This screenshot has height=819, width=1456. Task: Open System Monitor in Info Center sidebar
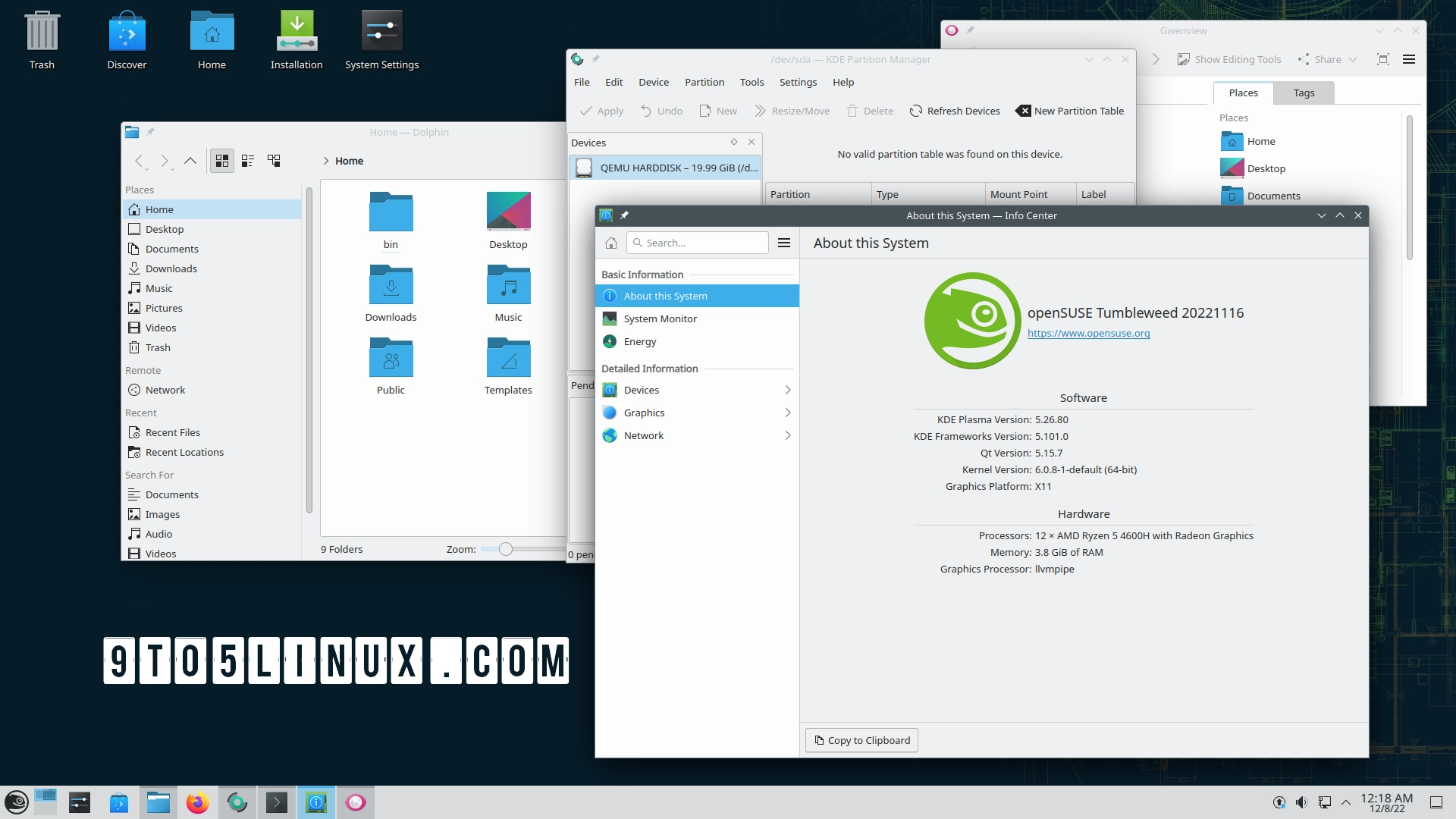[660, 318]
